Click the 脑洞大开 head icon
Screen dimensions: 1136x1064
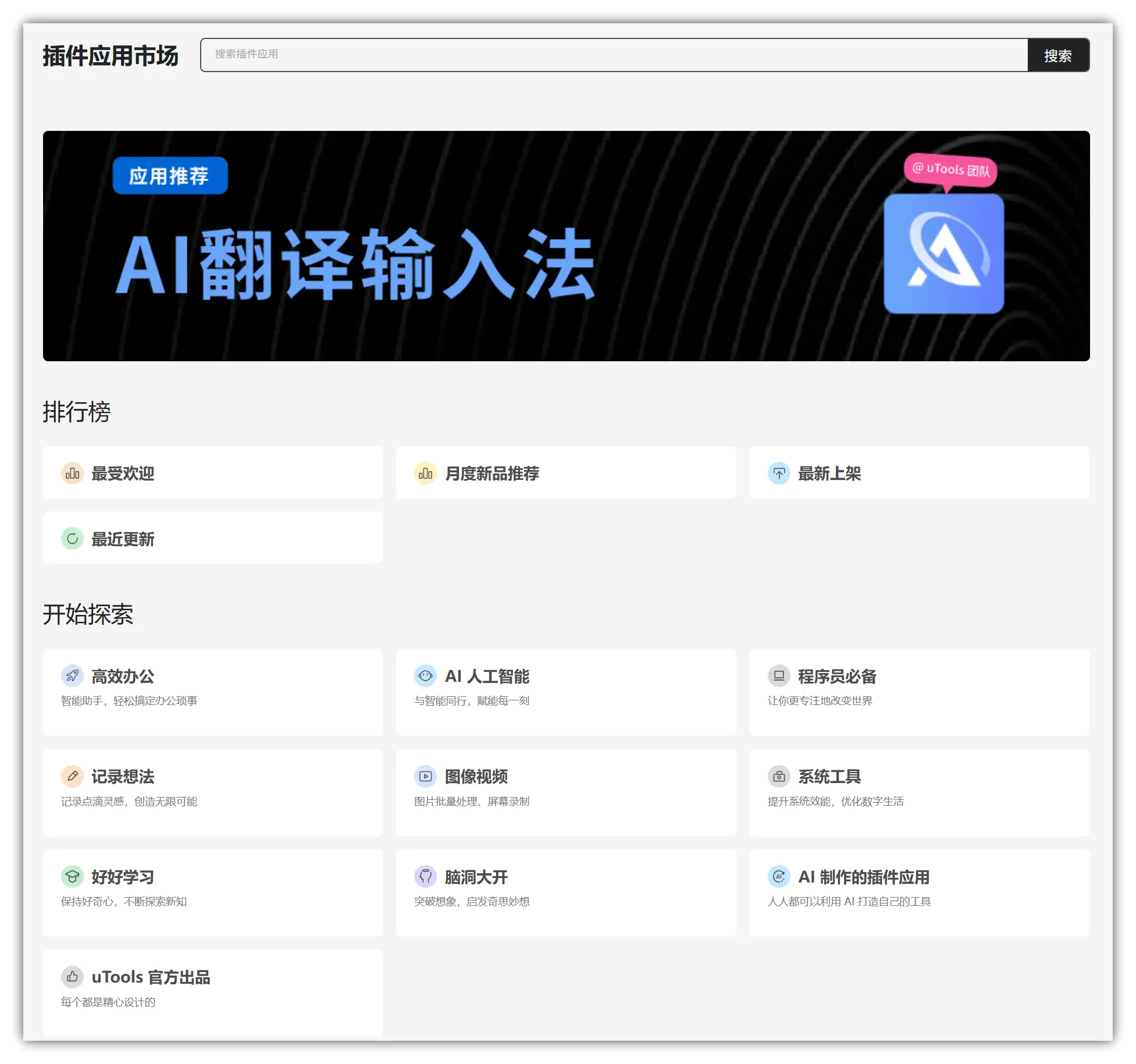425,877
